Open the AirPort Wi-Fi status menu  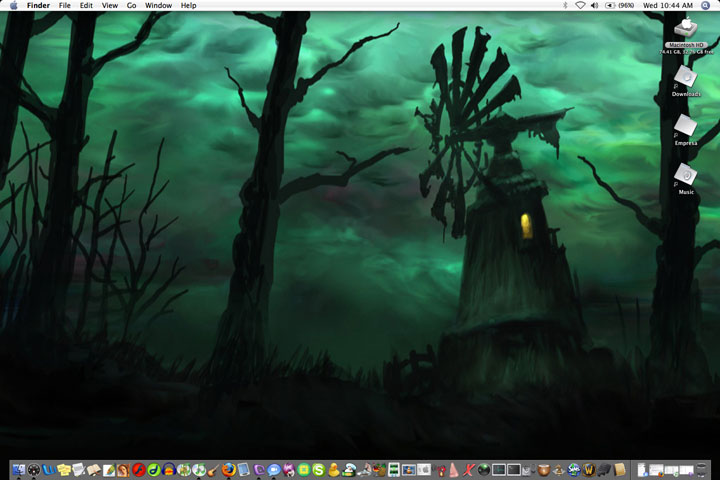580,6
